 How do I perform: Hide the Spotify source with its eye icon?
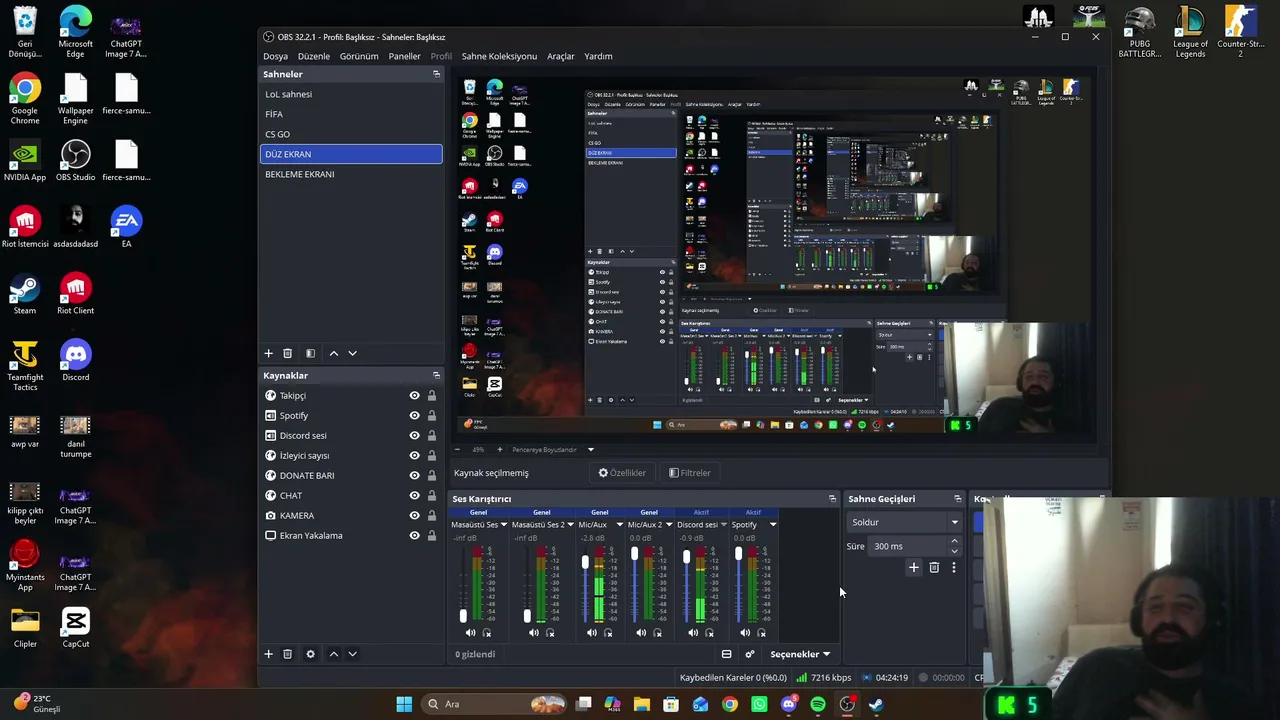coord(414,416)
